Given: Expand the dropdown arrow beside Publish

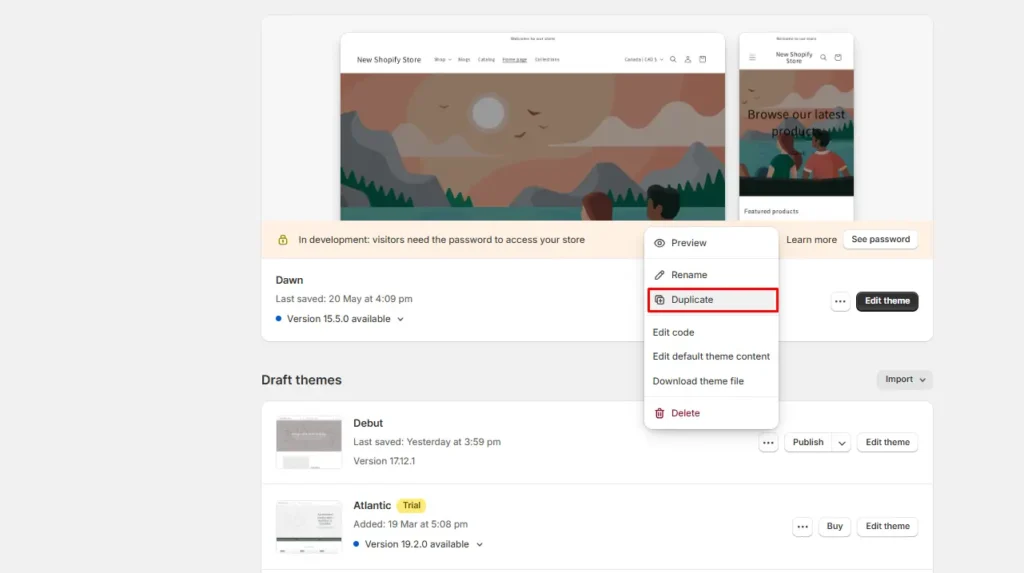Looking at the screenshot, I should point(841,442).
